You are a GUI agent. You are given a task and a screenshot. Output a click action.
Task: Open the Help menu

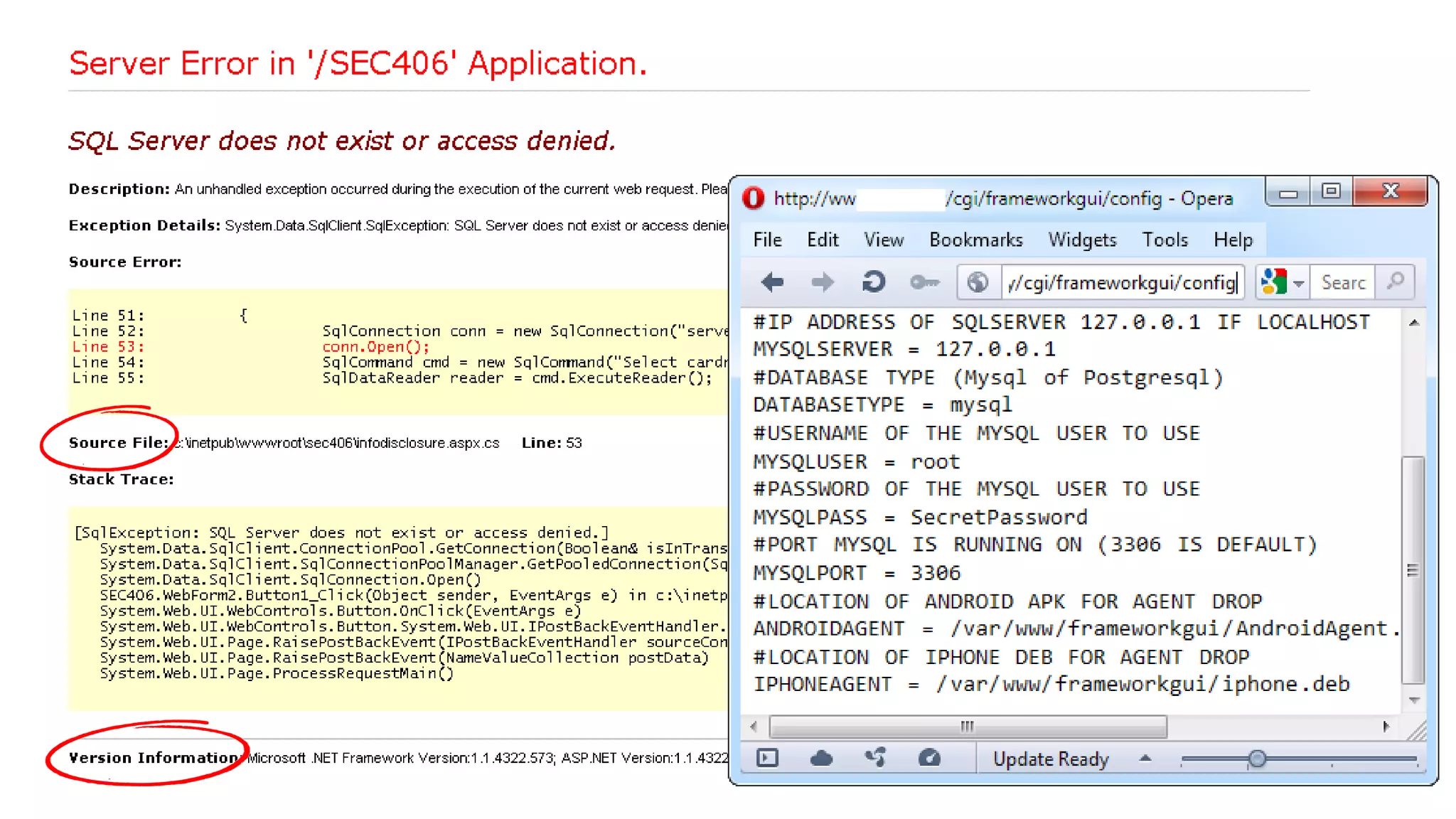click(x=1233, y=240)
